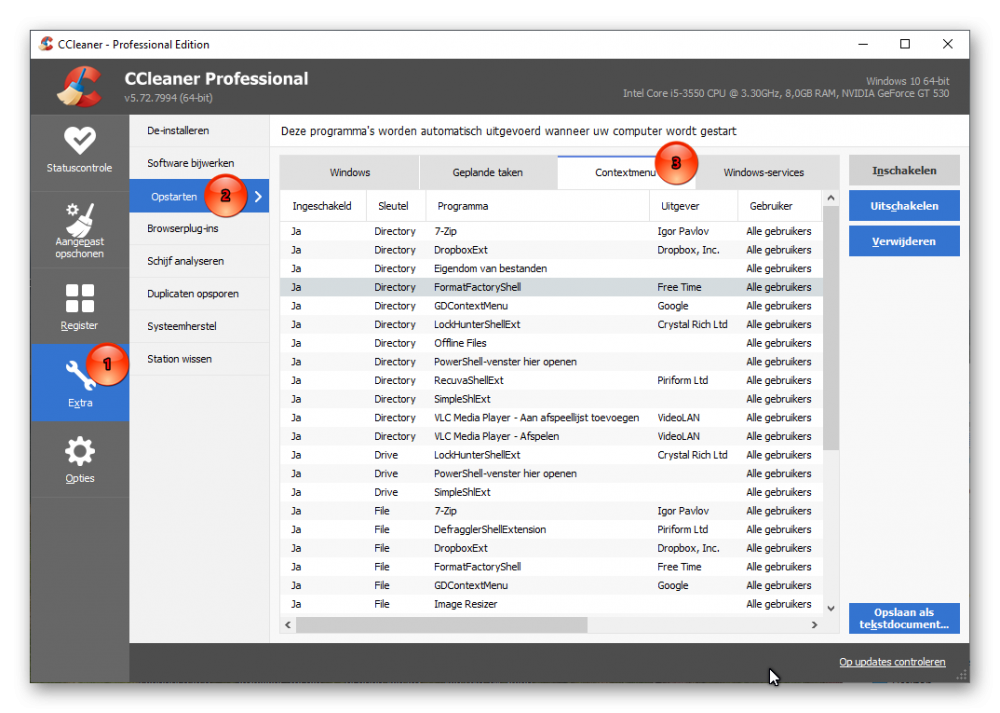This screenshot has width=1000, height=713.
Task: Click Op updates controleren link
Action: (892, 662)
